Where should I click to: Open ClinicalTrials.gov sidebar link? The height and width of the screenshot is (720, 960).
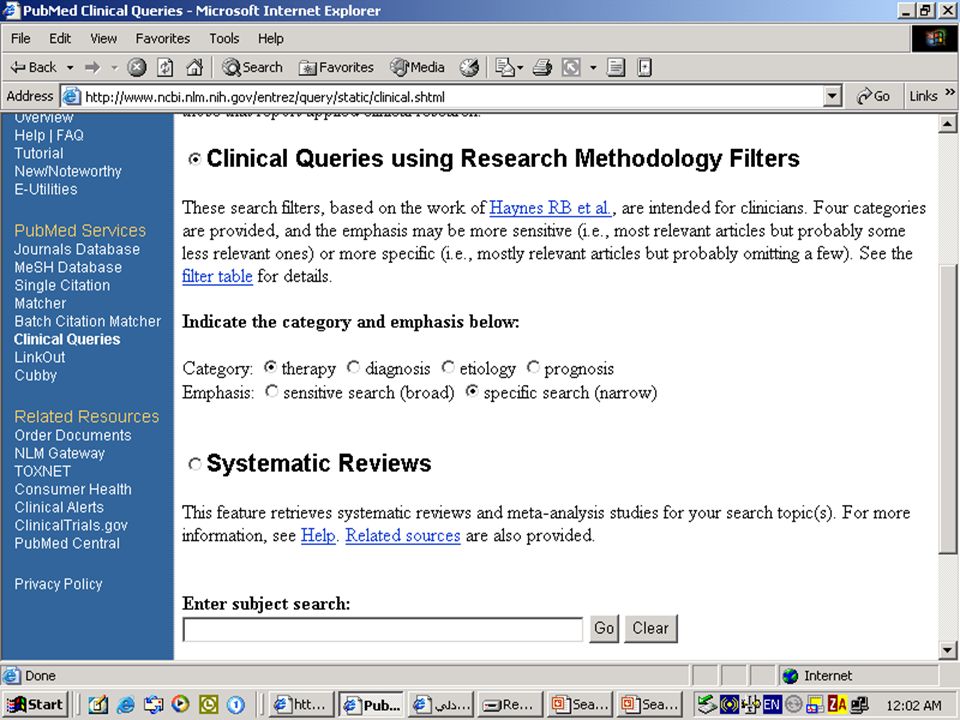71,525
